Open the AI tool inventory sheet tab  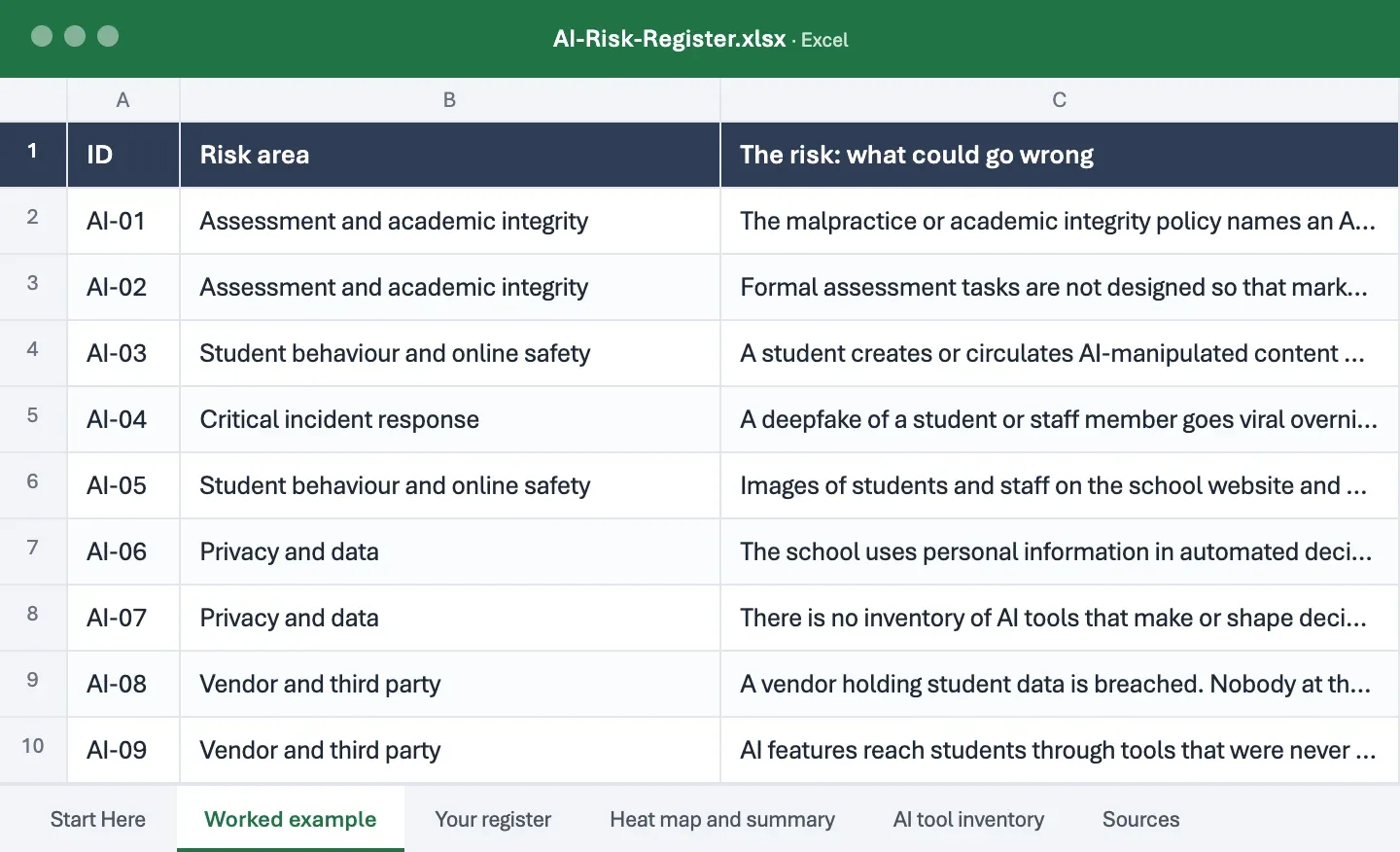pyautogui.click(x=968, y=819)
